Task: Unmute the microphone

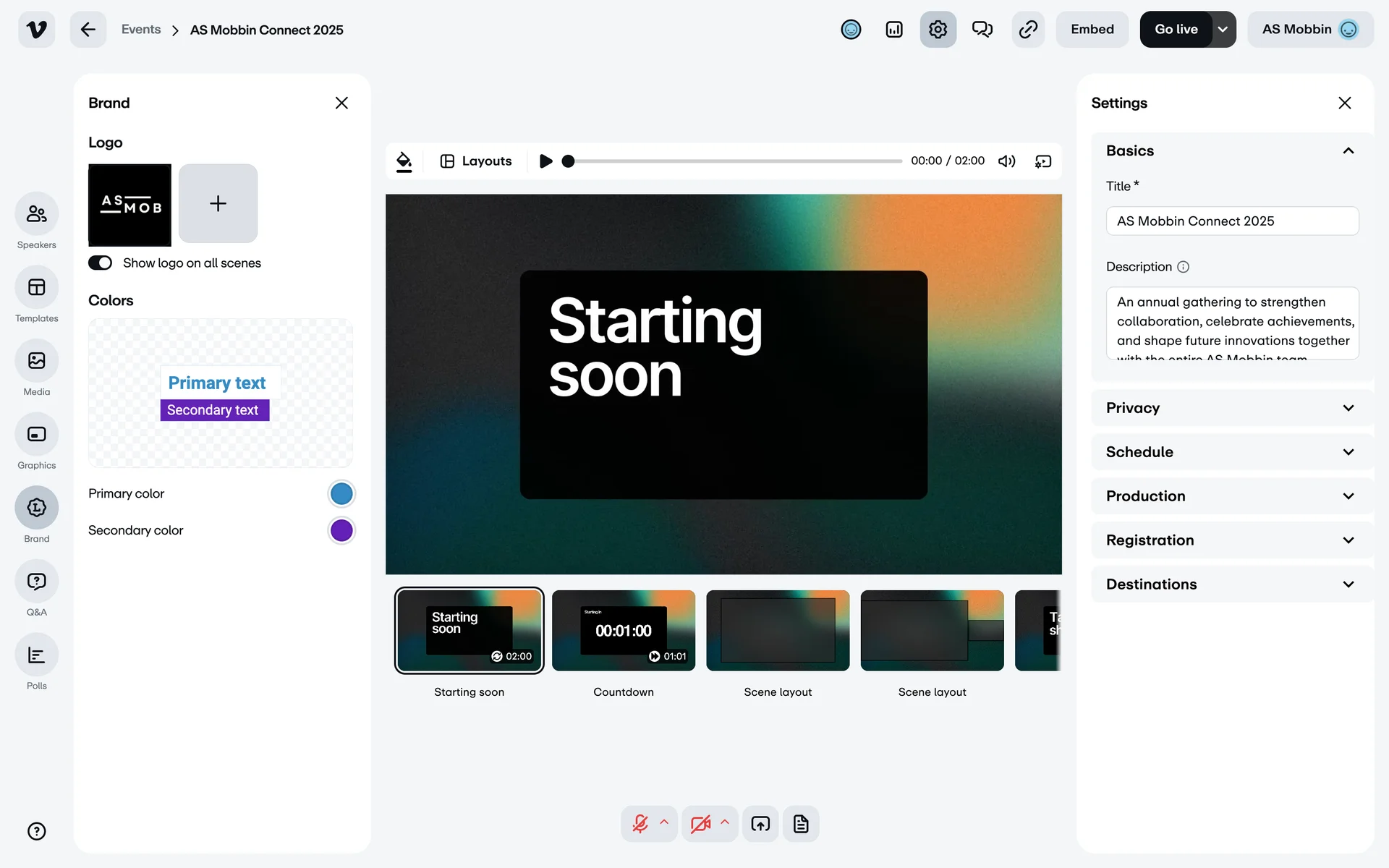Action: 641,823
